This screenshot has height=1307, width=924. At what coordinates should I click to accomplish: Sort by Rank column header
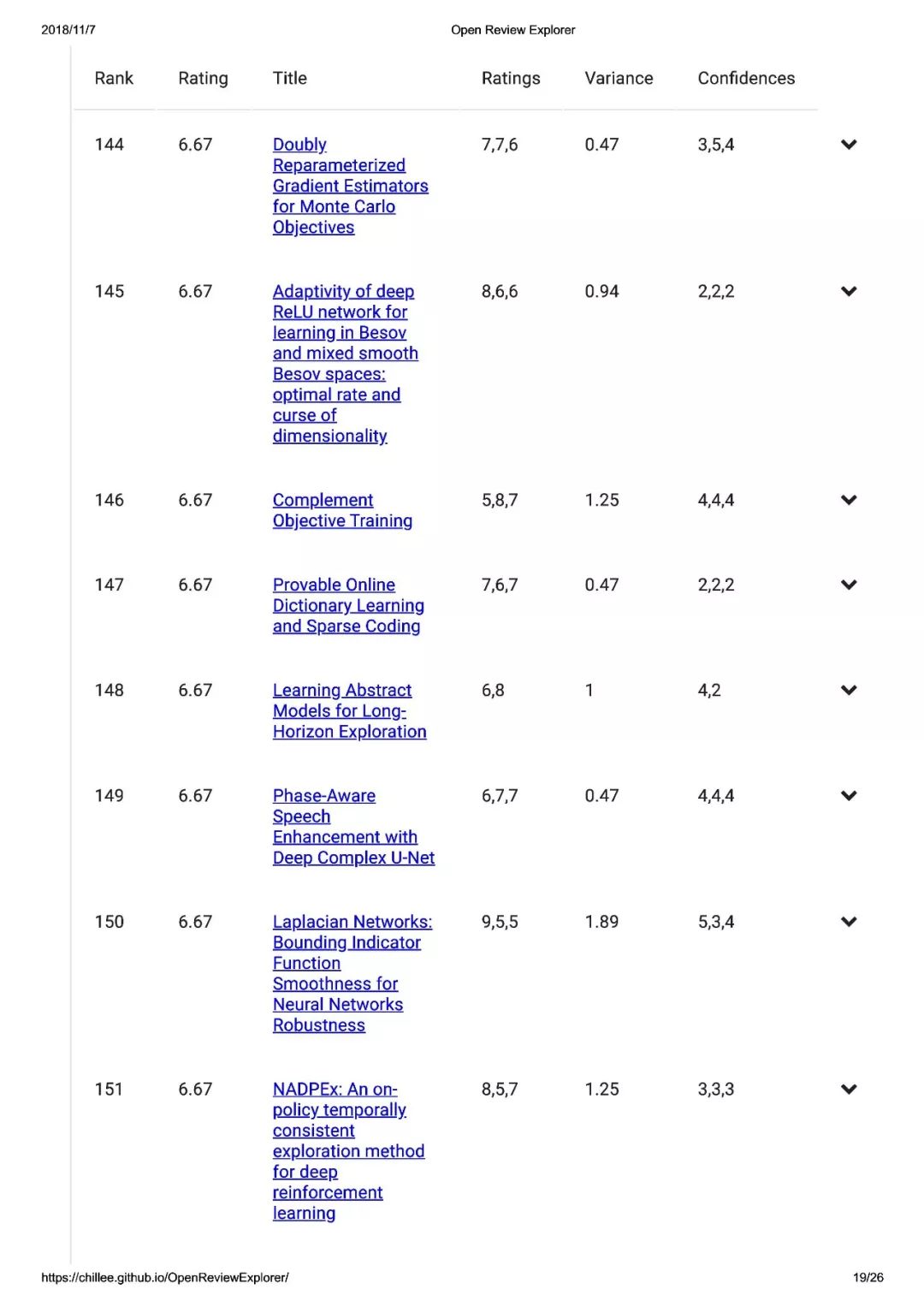click(x=114, y=79)
